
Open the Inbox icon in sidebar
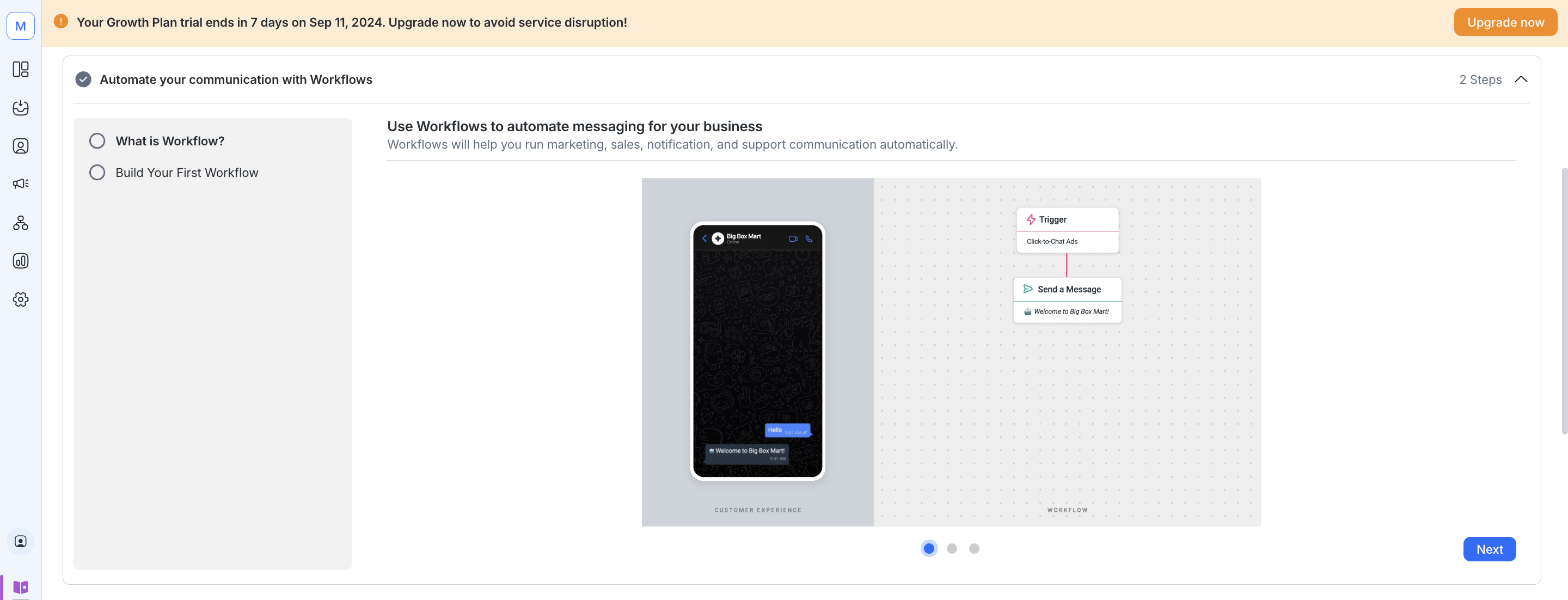pos(21,108)
